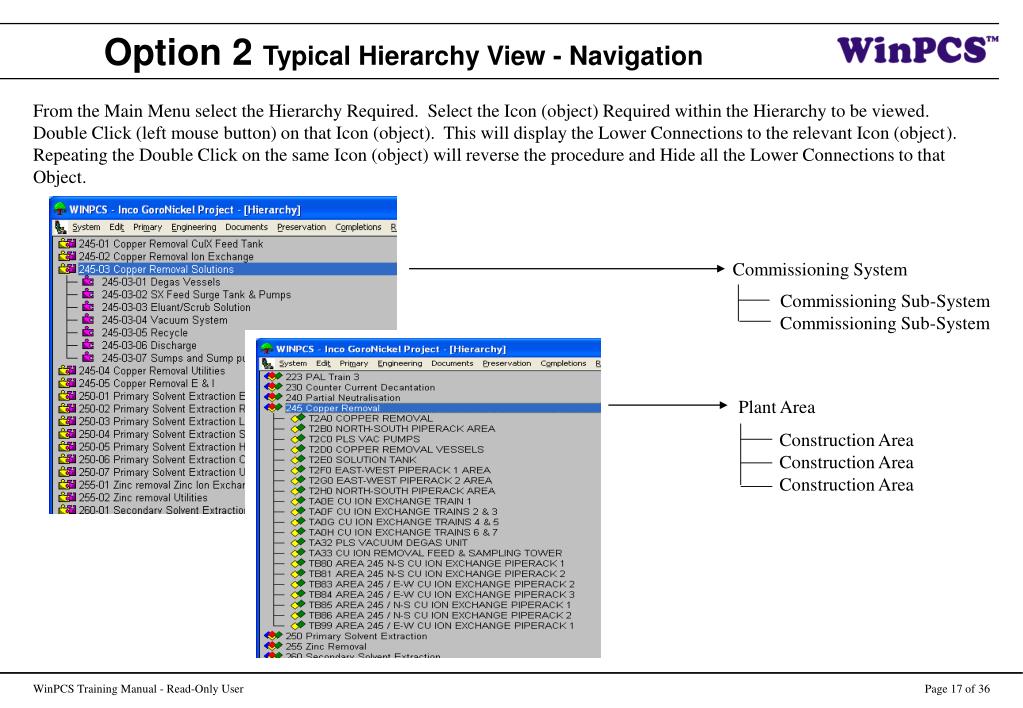This screenshot has height=708, width=1023.
Task: Click sub-system icon of 245-03-02 SX Feed Surge Tank
Action: coord(88,294)
